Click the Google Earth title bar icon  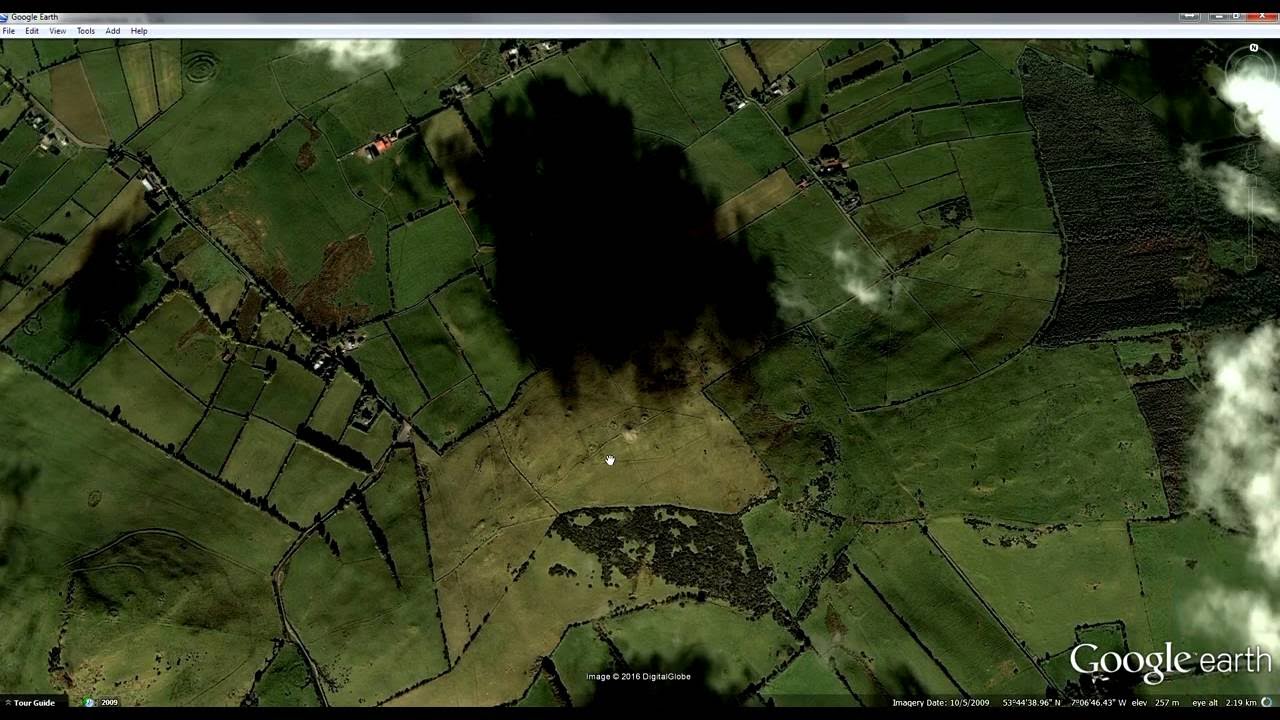[x=5, y=17]
